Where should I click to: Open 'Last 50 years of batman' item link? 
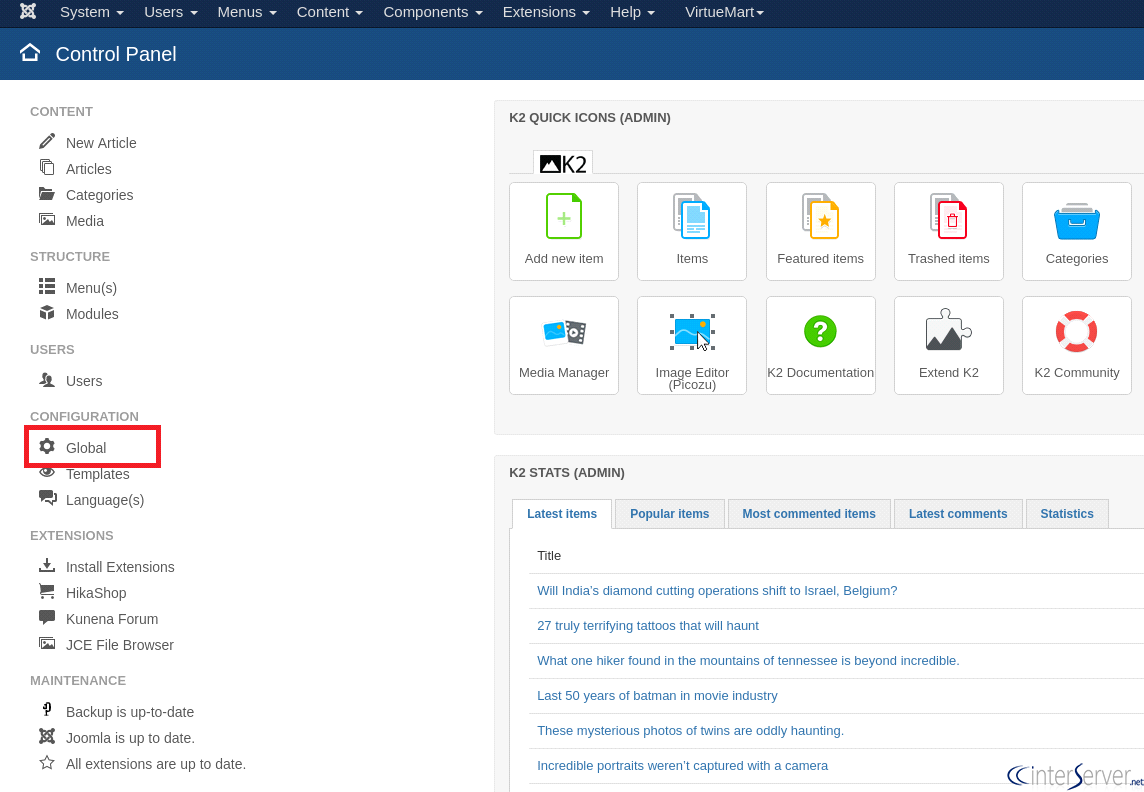pos(657,695)
